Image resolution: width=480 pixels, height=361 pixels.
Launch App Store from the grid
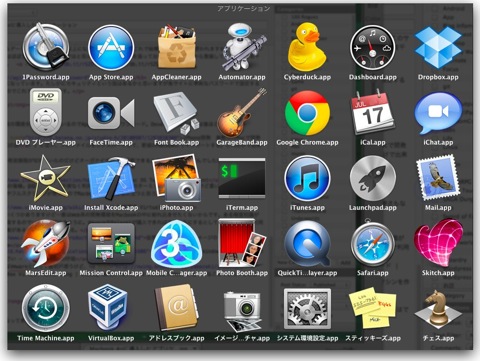pos(111,47)
